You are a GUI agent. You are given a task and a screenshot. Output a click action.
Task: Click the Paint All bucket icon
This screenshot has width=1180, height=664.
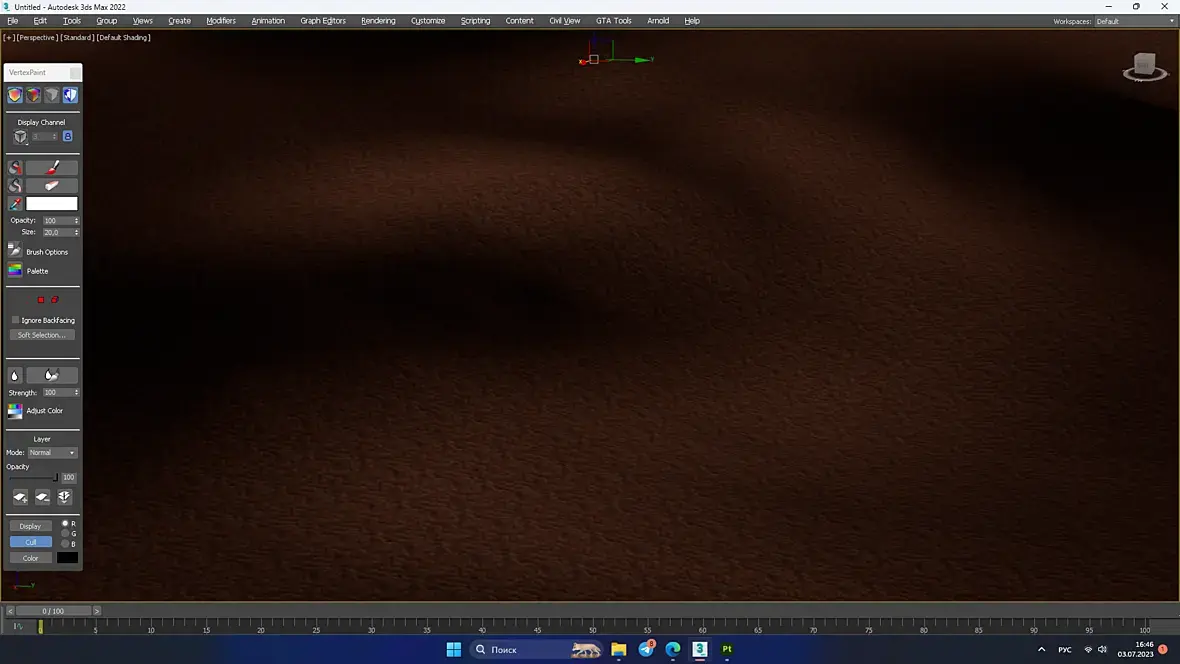point(15,167)
